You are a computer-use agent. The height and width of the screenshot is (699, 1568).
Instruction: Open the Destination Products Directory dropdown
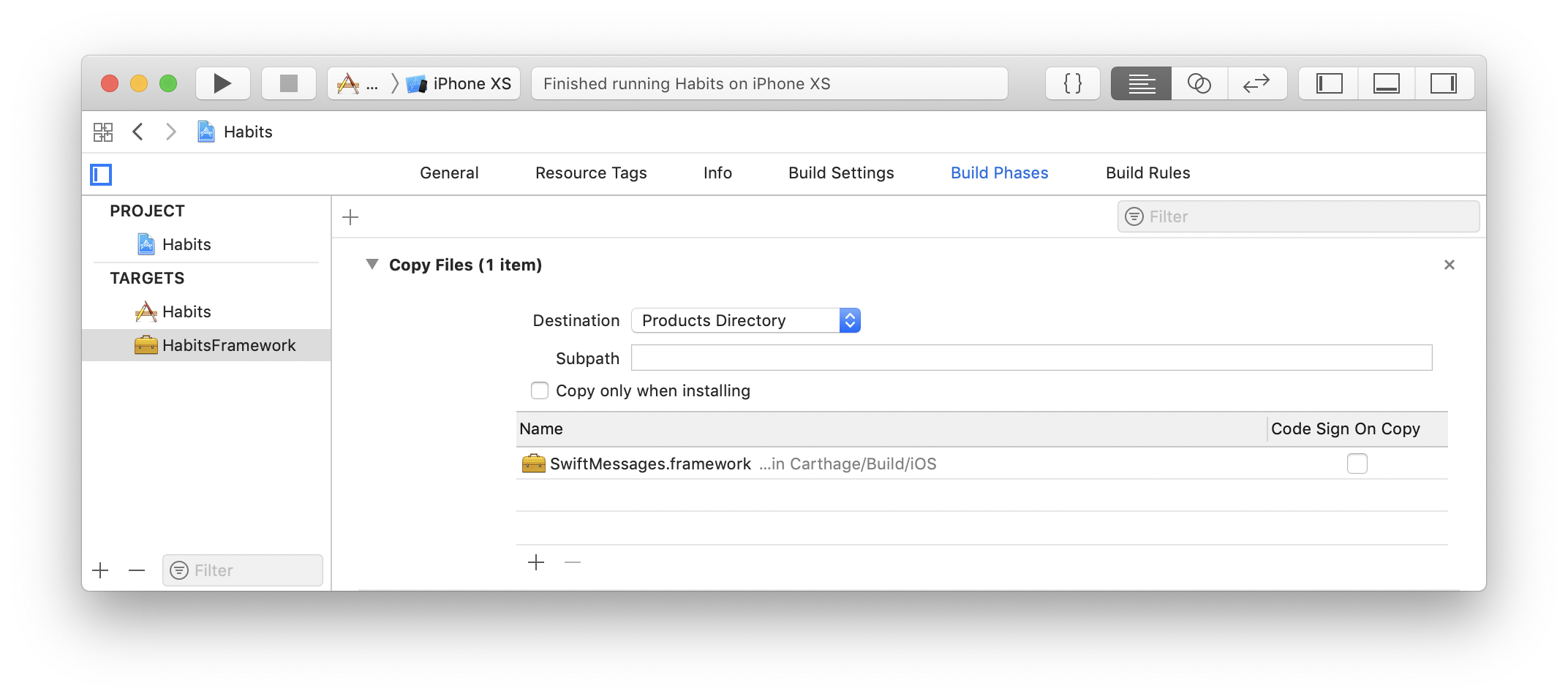745,320
